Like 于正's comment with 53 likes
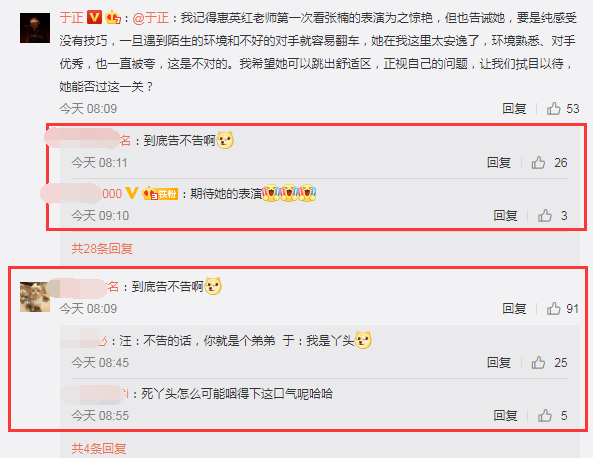 [553, 109]
